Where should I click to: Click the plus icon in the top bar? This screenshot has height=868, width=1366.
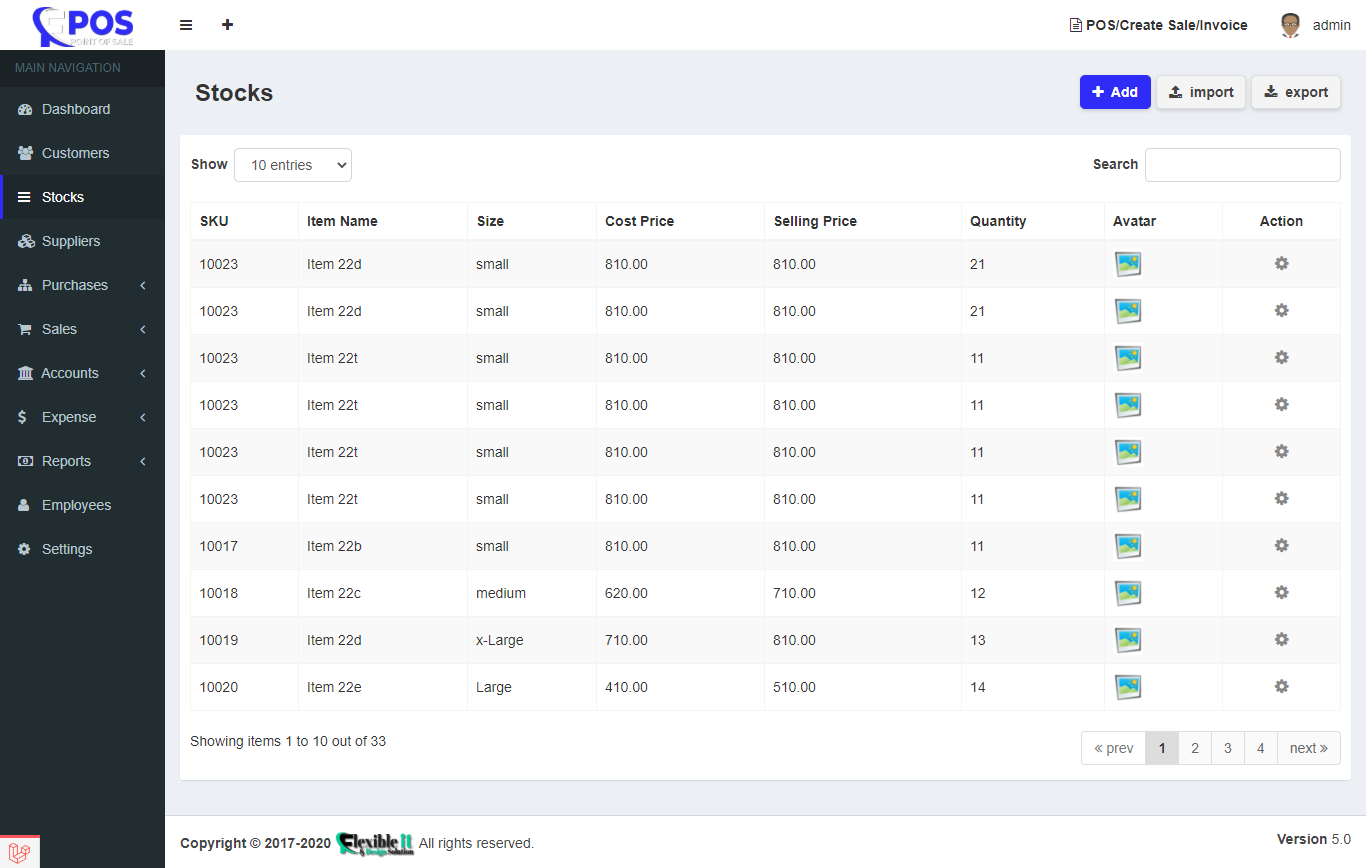tap(227, 24)
